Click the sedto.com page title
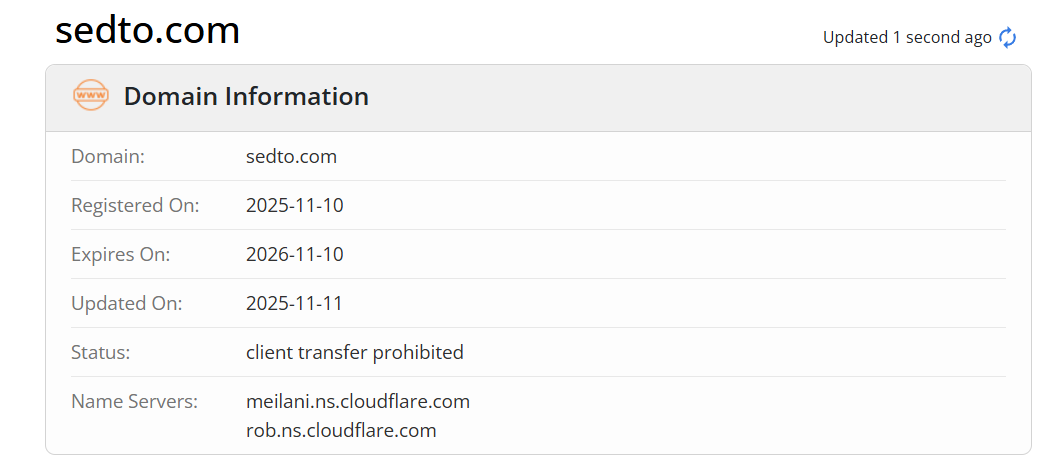Screen dimensions: 1057x468 (147, 31)
